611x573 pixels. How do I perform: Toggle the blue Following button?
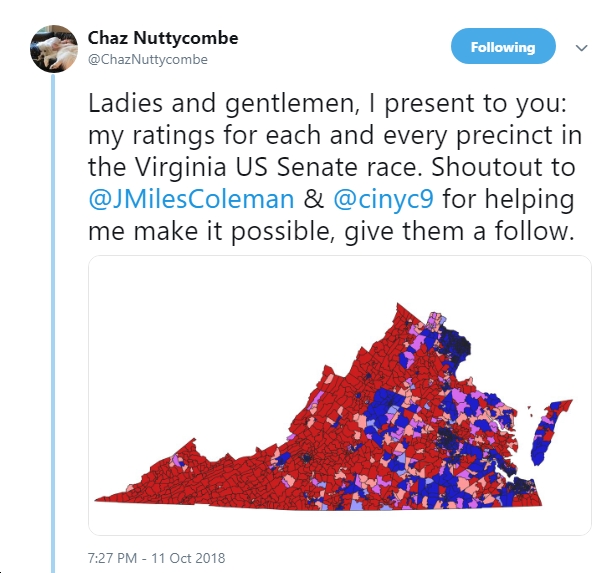click(x=503, y=46)
